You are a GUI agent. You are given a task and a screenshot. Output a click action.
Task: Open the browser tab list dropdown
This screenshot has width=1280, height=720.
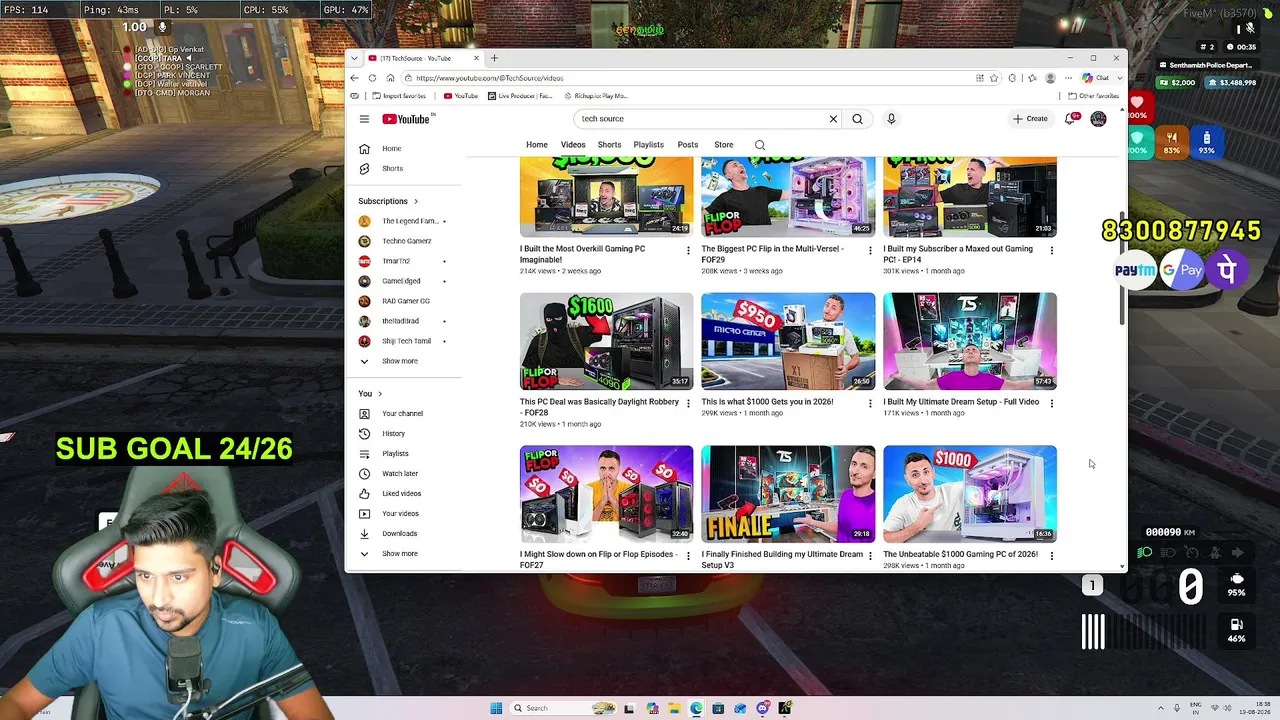354,58
